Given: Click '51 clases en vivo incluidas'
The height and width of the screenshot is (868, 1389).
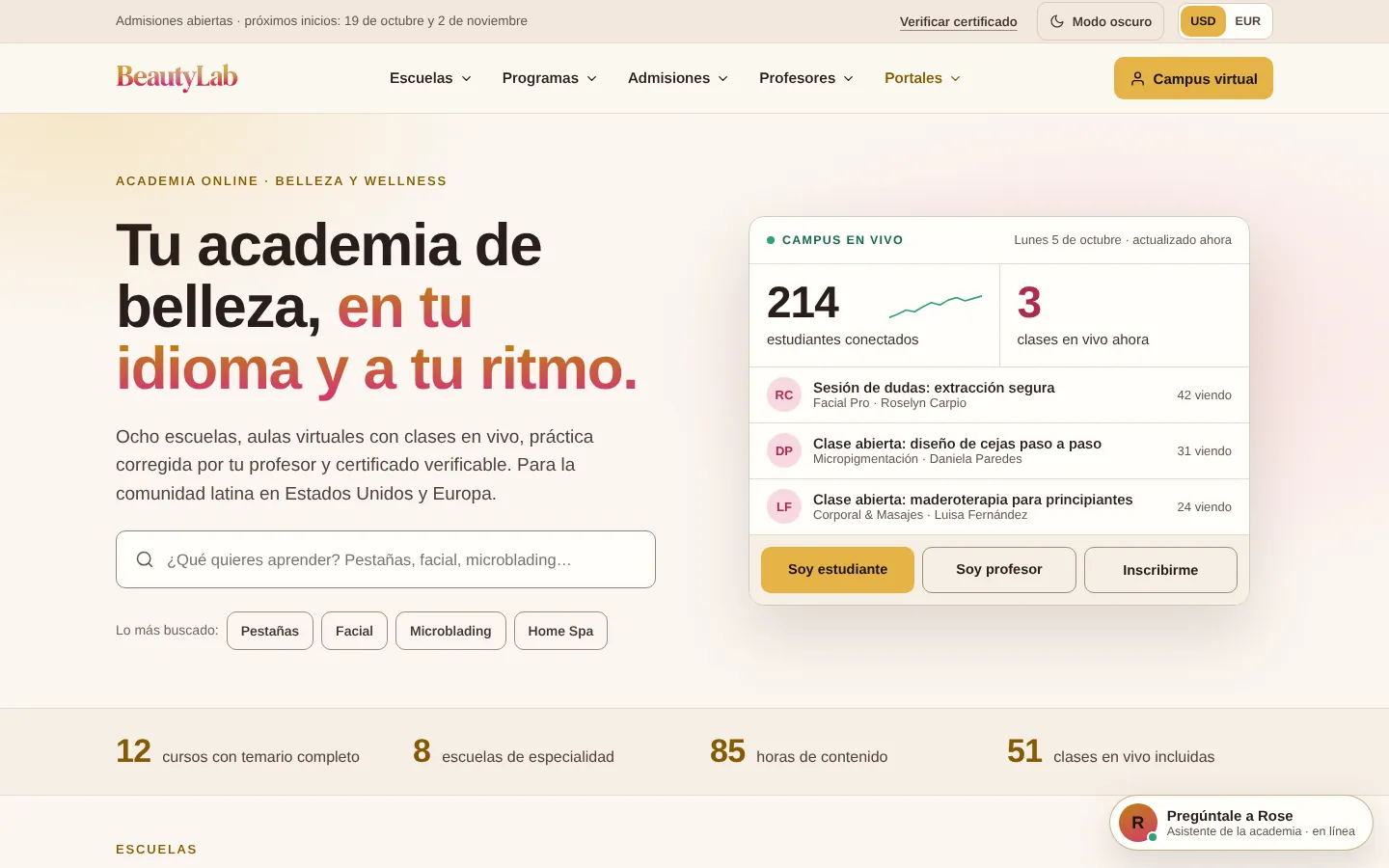Looking at the screenshot, I should pos(1111,752).
